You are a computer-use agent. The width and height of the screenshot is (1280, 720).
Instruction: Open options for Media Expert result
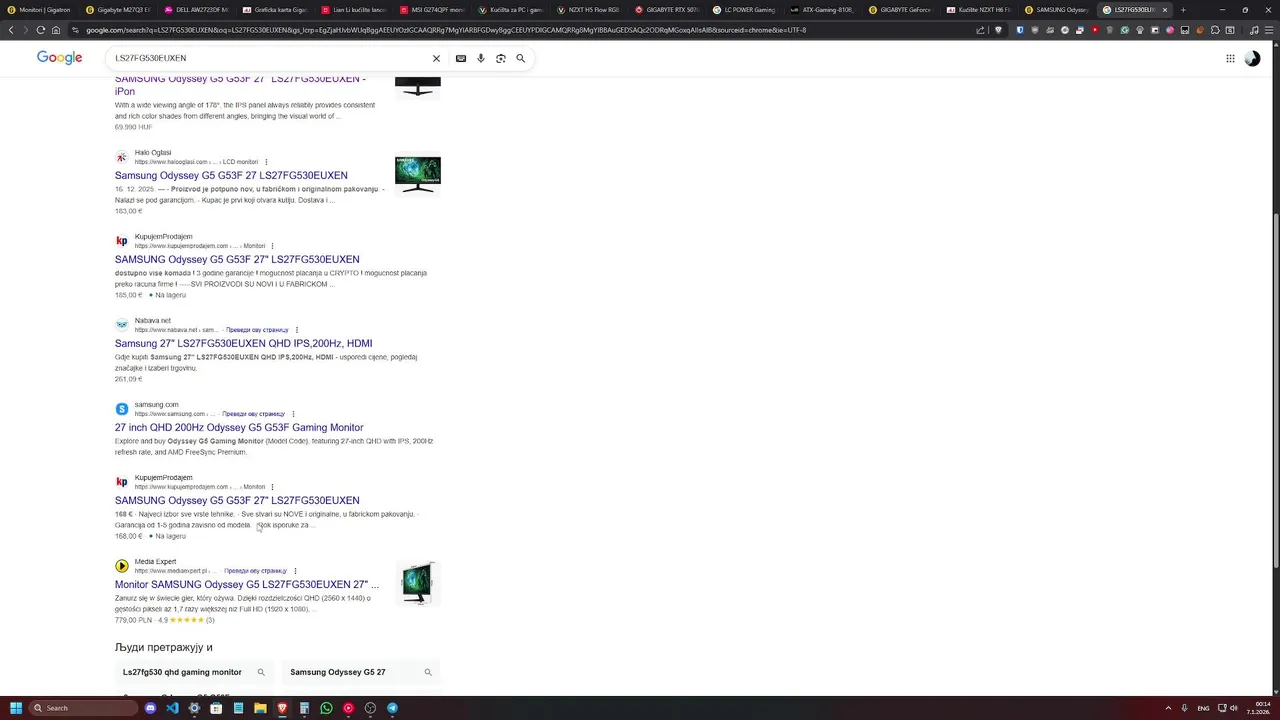[x=294, y=571]
